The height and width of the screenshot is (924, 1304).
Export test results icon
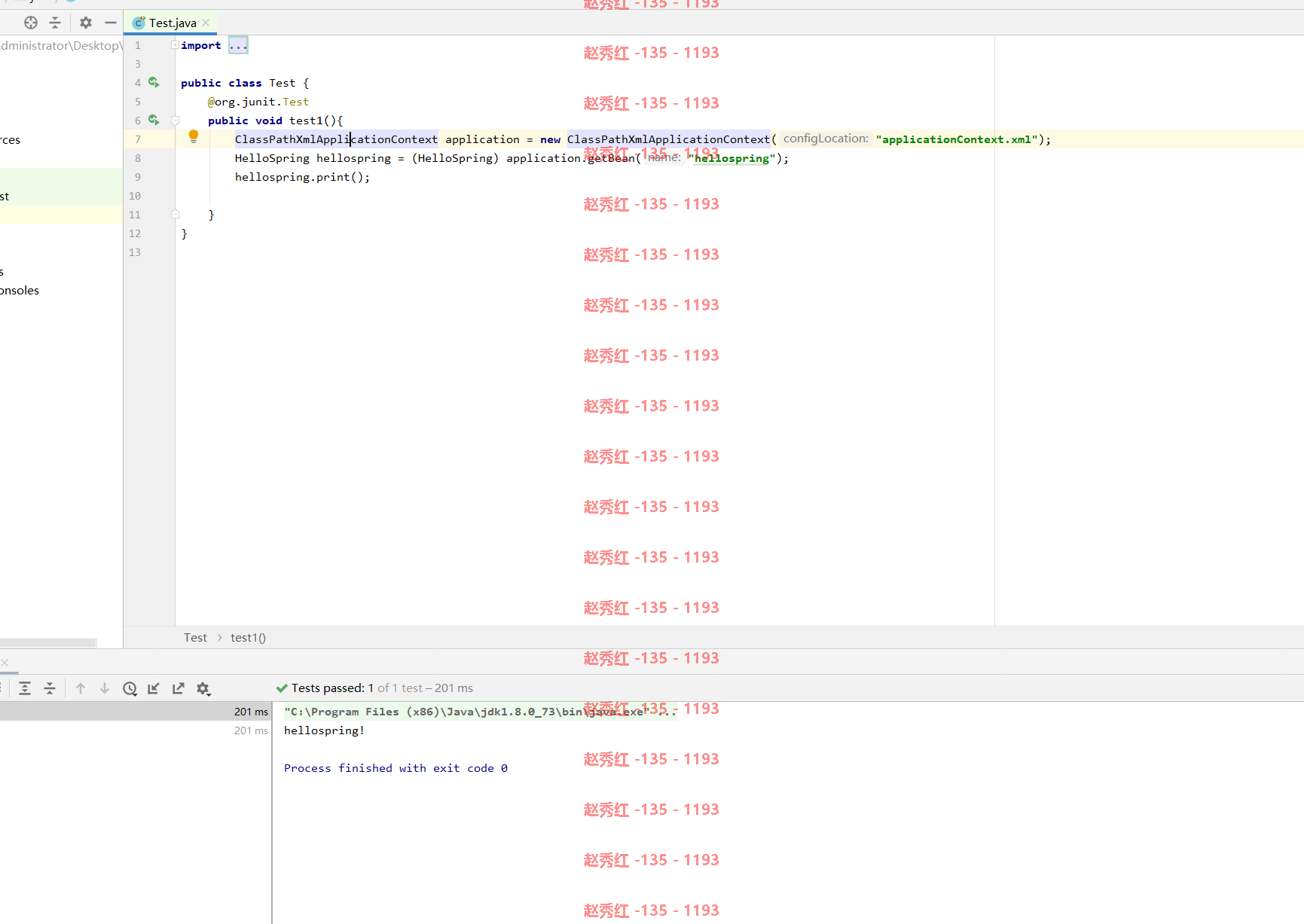[179, 688]
